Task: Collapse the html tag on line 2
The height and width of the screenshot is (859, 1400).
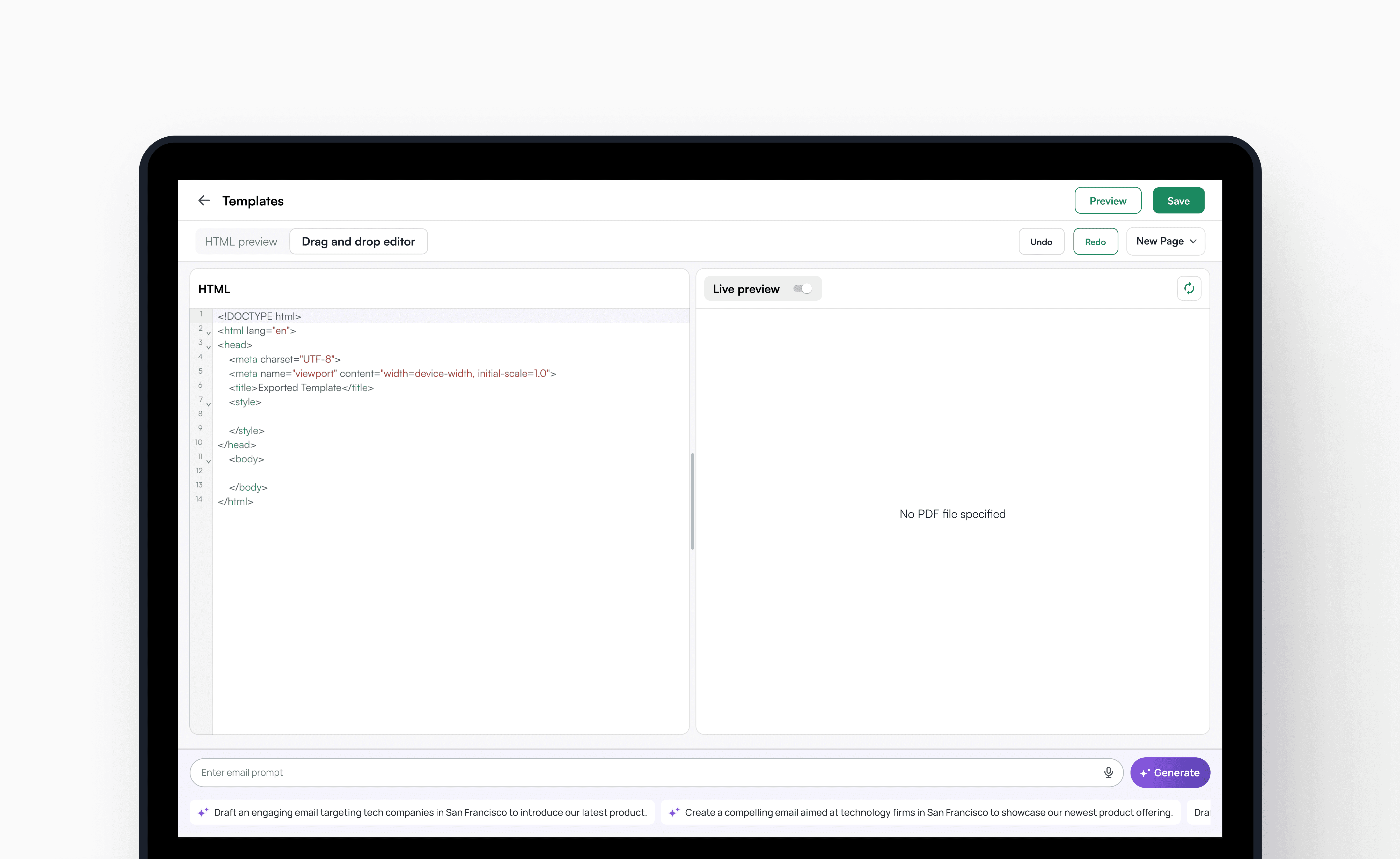Action: click(x=209, y=333)
